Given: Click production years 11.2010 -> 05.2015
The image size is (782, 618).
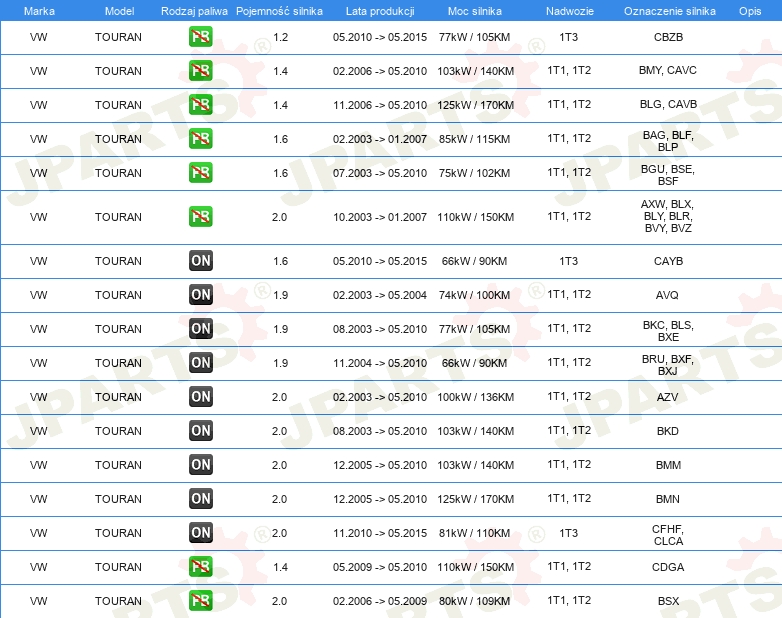Looking at the screenshot, I should click(380, 533).
